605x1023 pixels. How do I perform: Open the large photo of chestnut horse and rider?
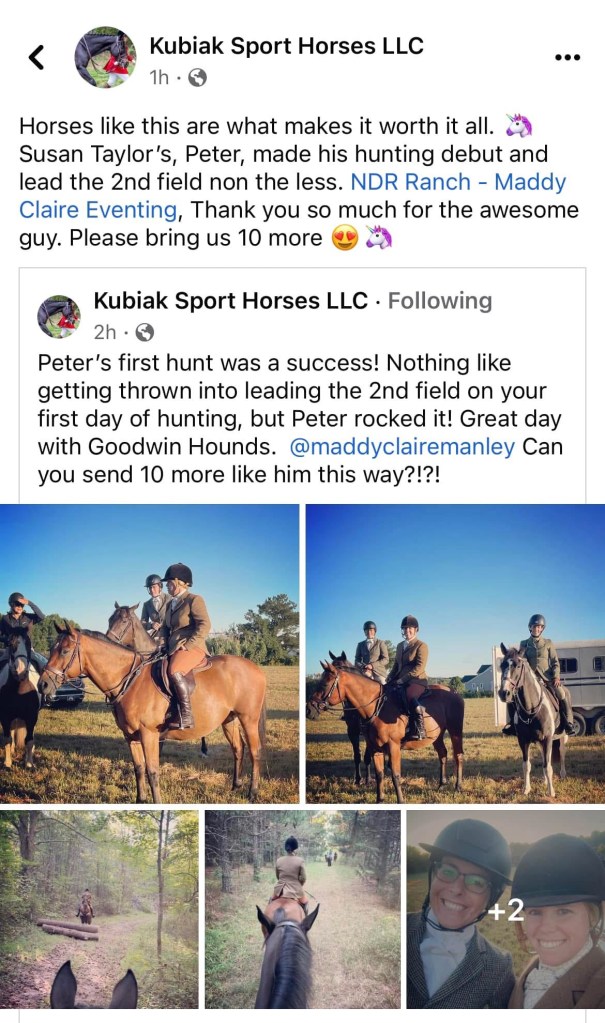pyautogui.click(x=150, y=653)
